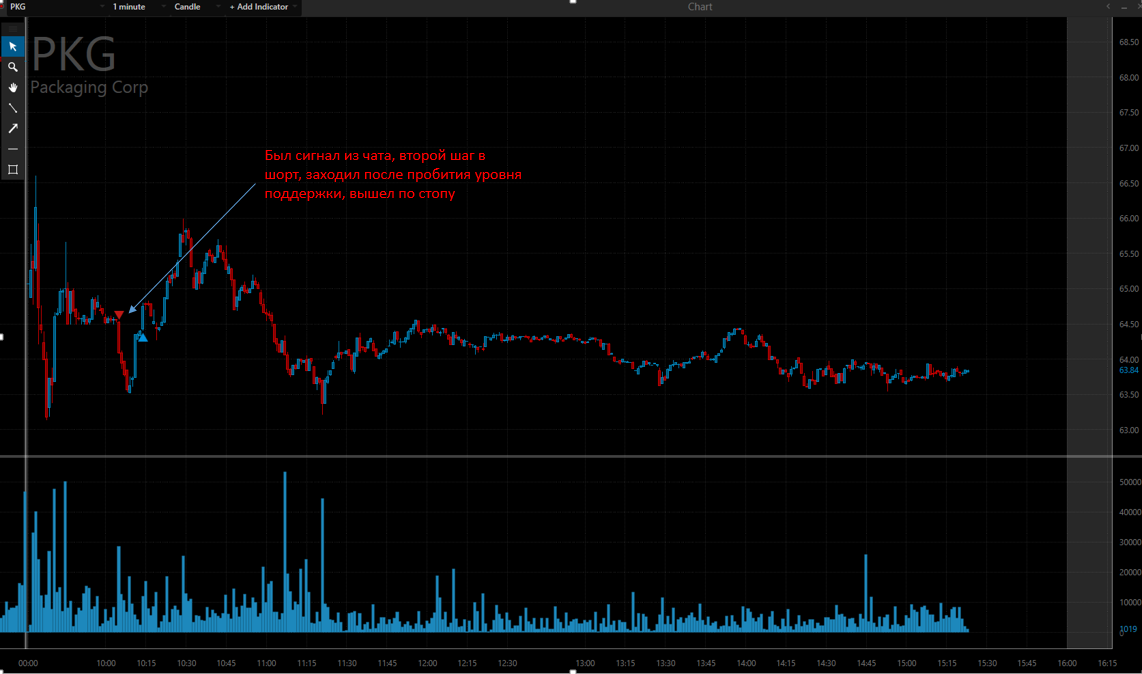
Task: Click the 14:30 time axis label
Action: [826, 663]
